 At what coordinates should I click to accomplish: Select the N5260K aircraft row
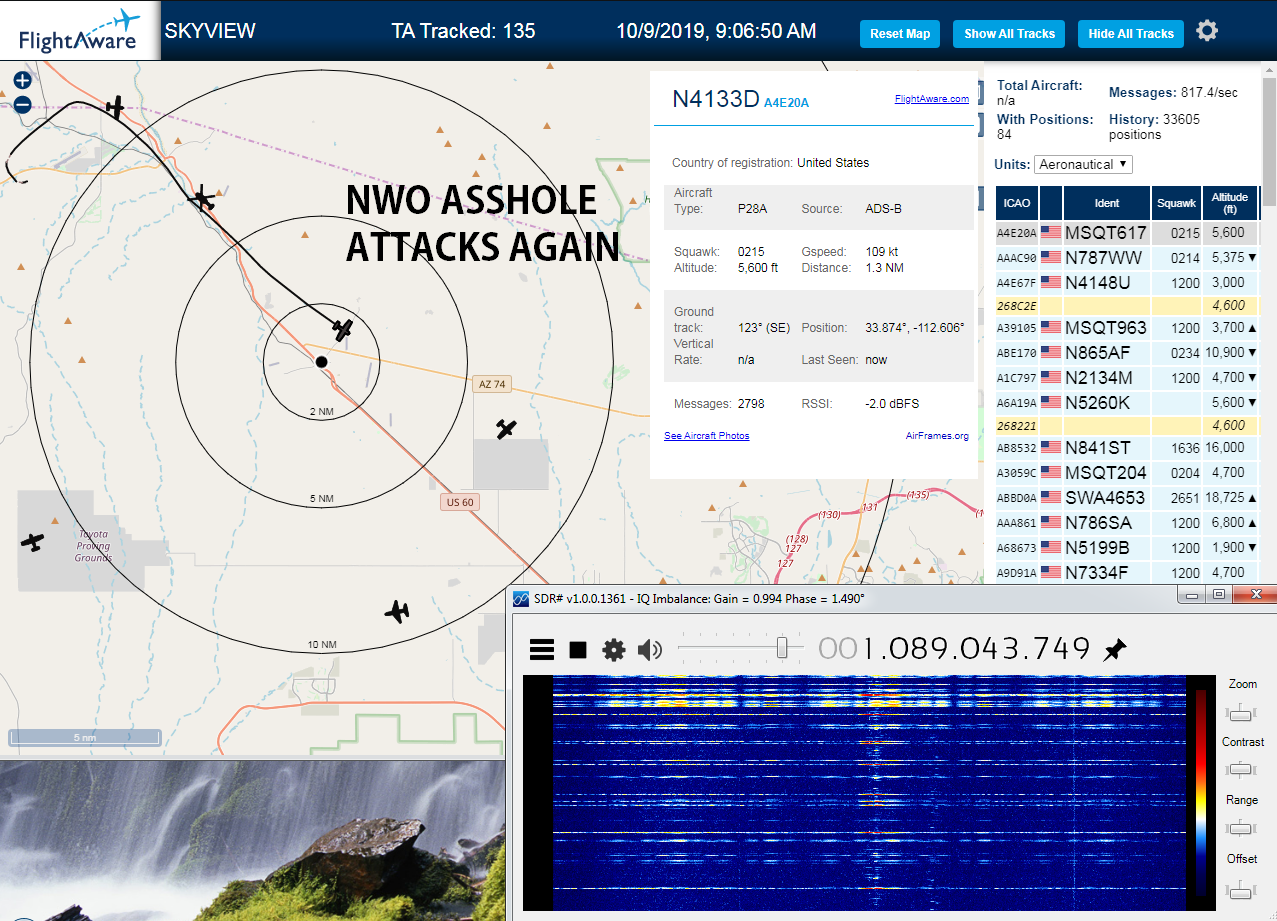pyautogui.click(x=1127, y=403)
